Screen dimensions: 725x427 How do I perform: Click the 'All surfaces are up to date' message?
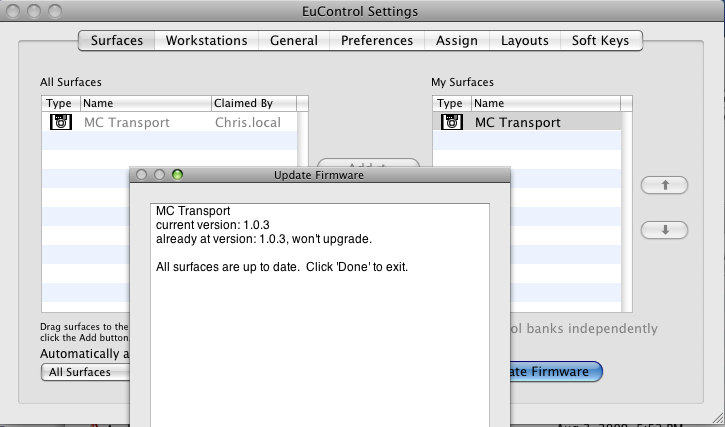point(282,267)
